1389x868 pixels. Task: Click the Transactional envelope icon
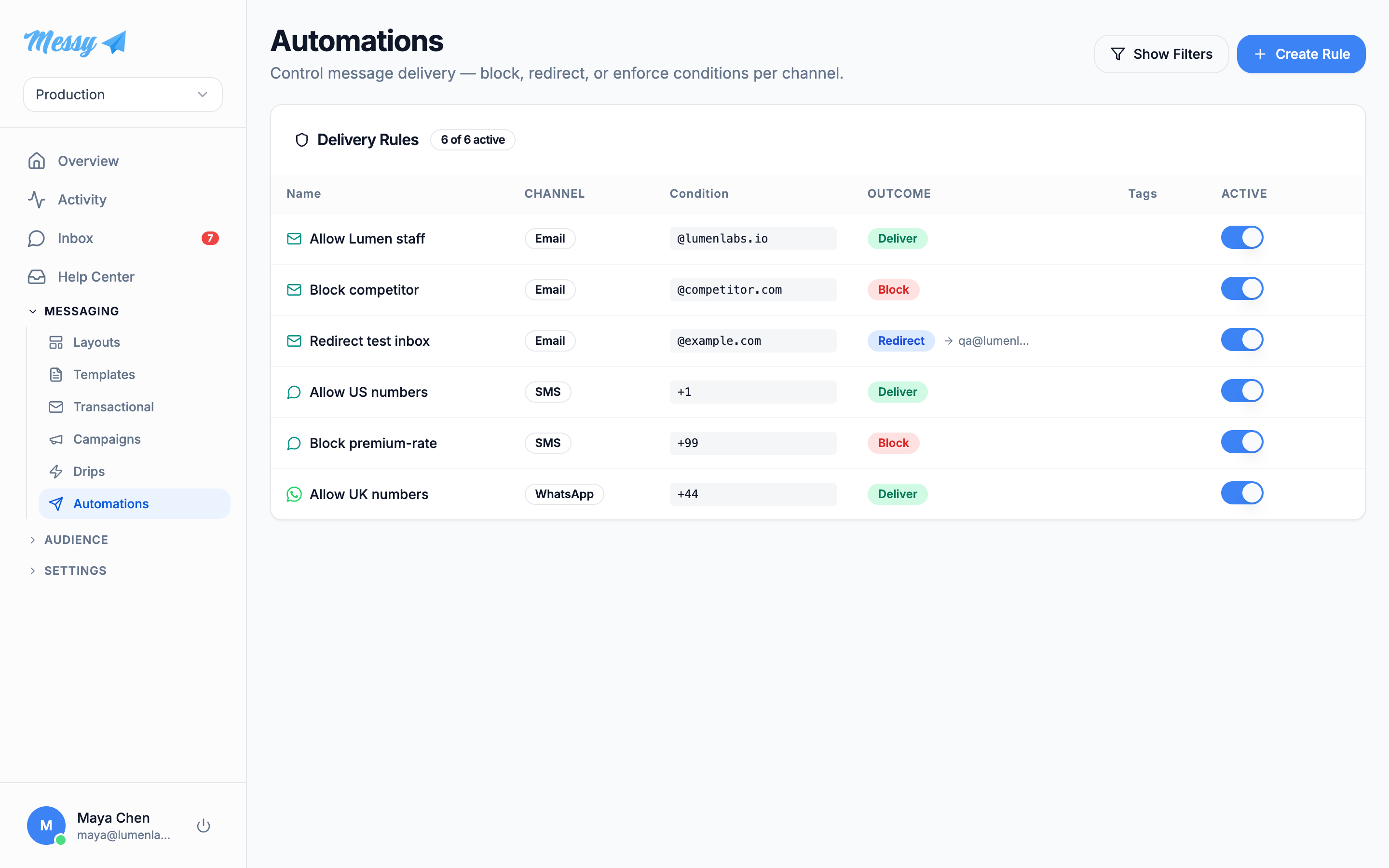pos(55,407)
